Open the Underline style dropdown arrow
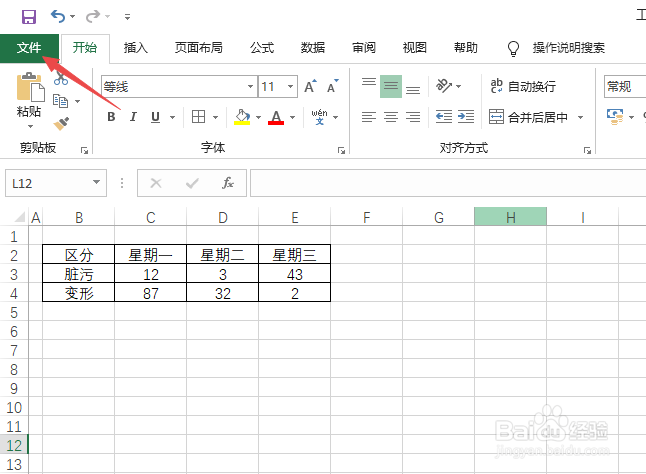 pos(173,118)
